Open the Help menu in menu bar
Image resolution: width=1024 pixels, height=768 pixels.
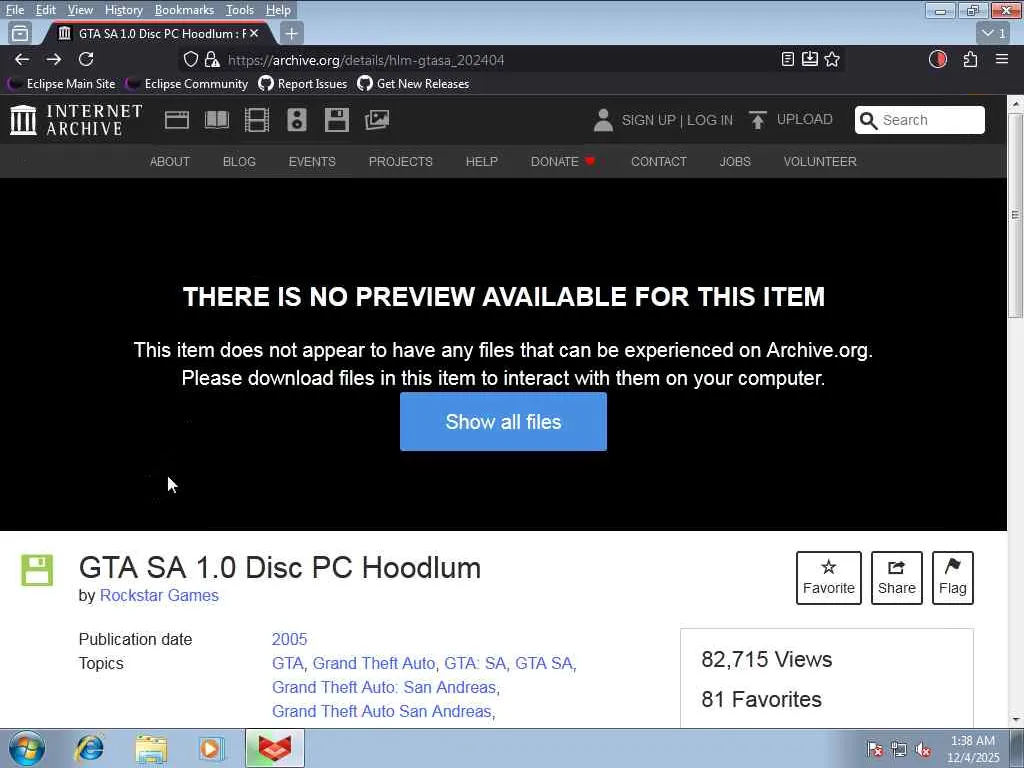[278, 10]
